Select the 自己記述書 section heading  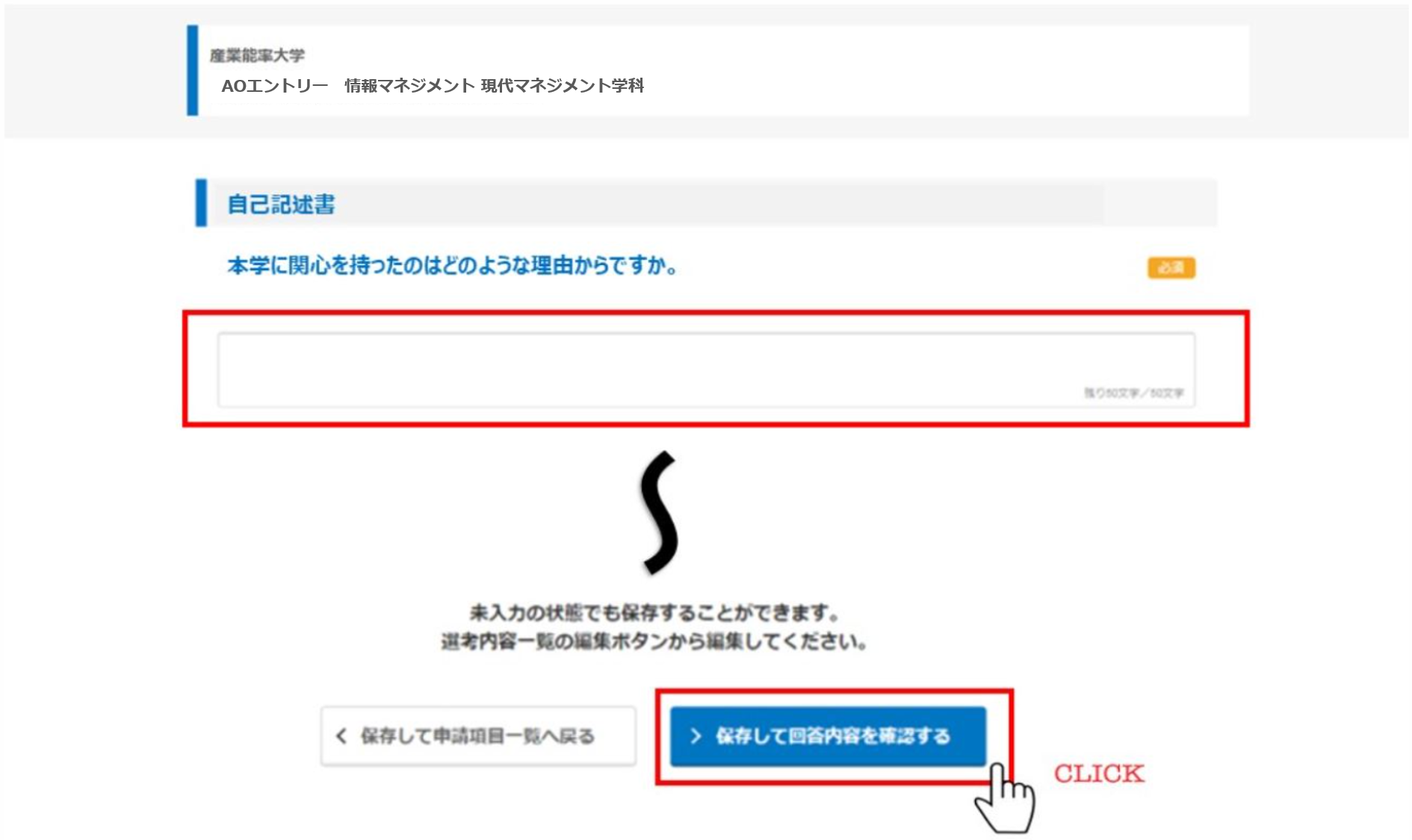[x=281, y=204]
